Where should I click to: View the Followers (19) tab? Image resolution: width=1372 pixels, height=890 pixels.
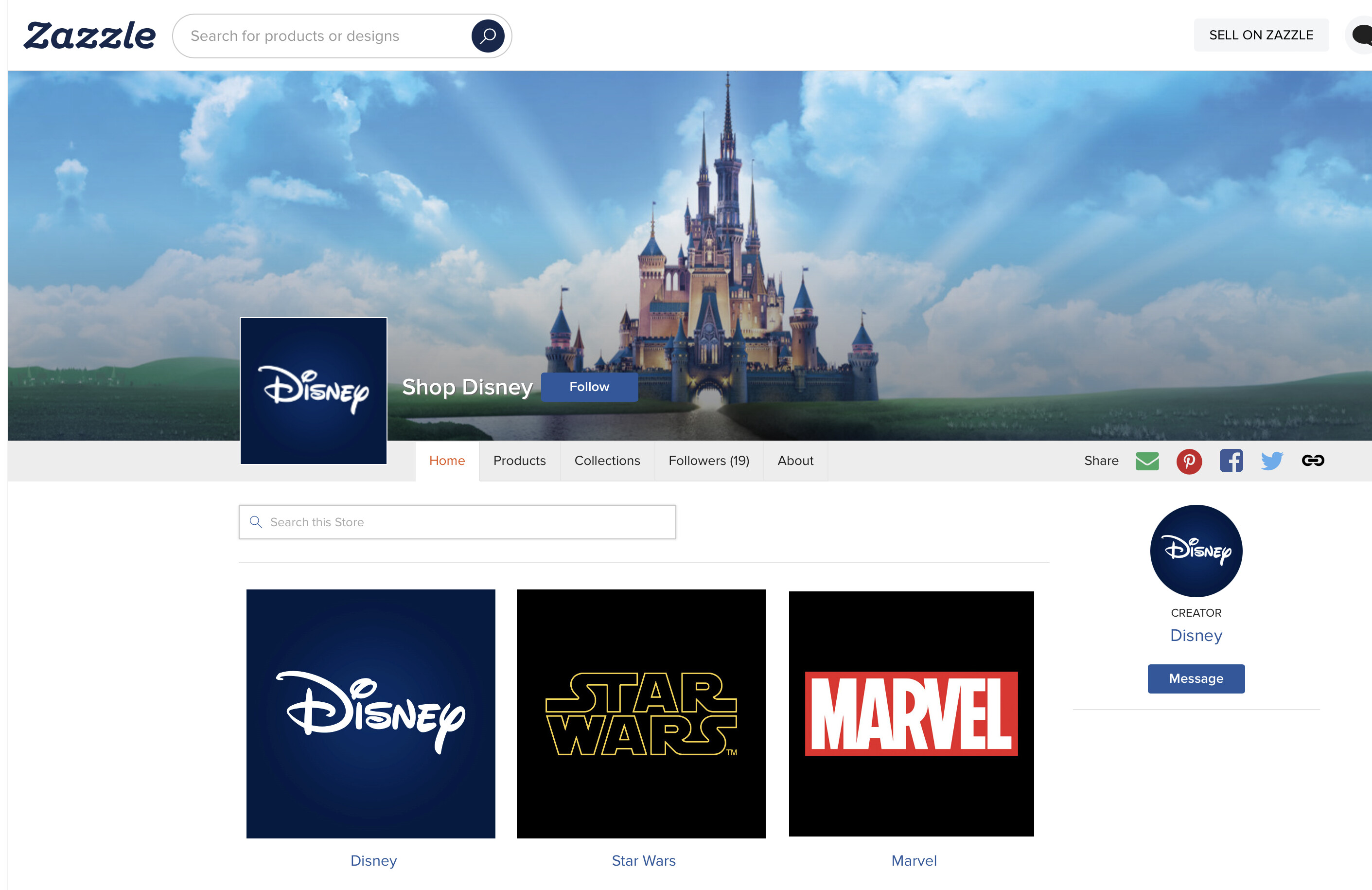709,461
